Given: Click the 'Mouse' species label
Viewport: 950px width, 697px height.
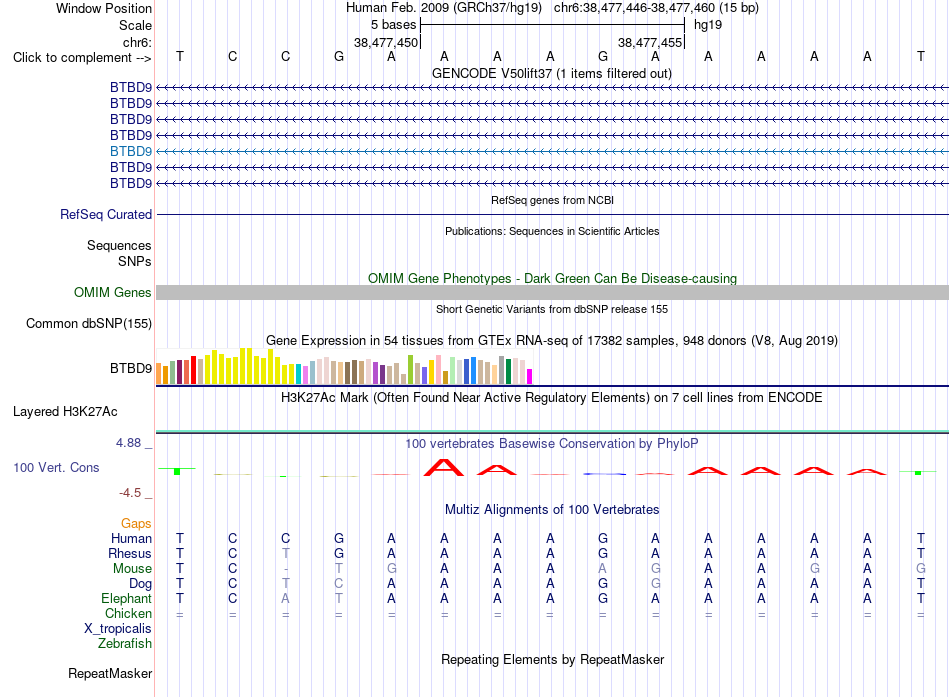Looking at the screenshot, I should coord(132,569).
